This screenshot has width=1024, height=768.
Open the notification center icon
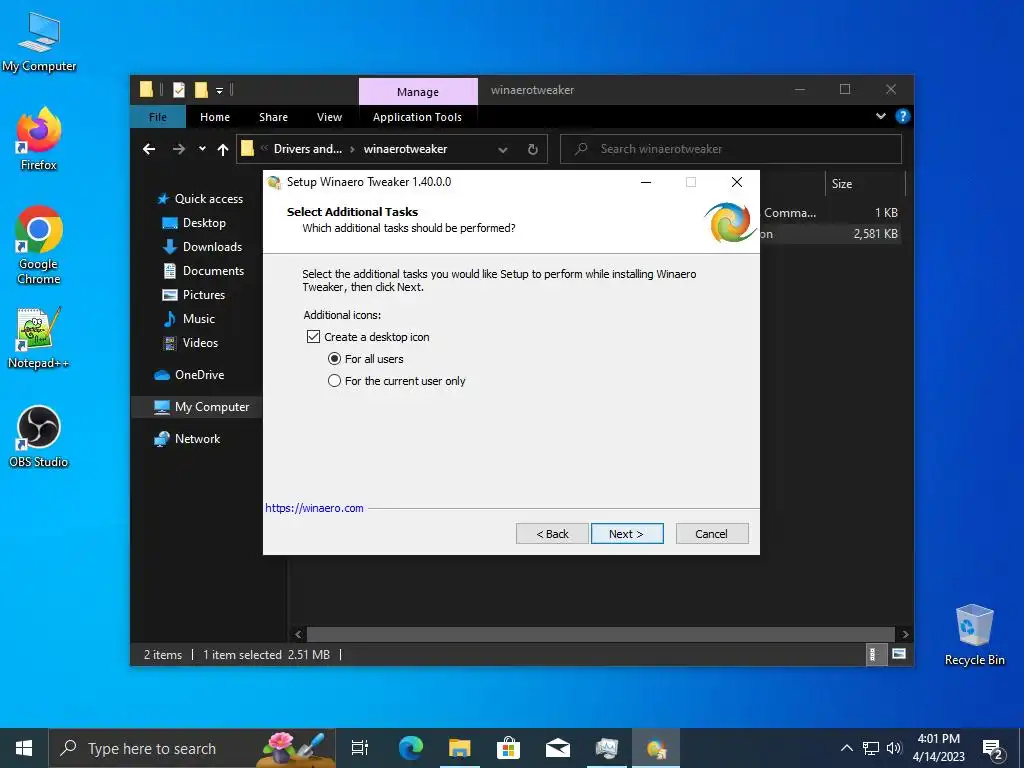point(993,748)
